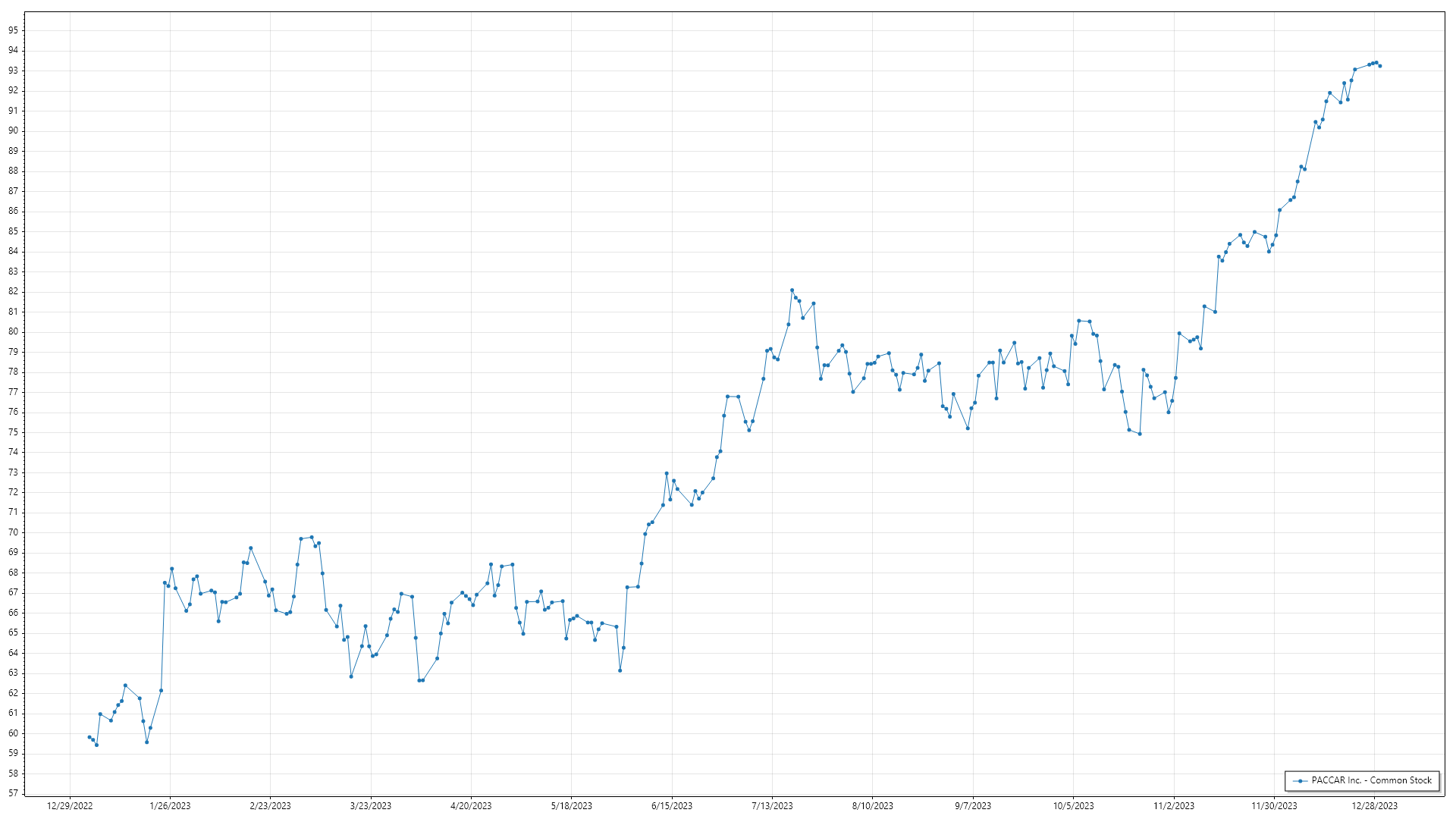
Task: Click the 57 value on the y-axis
Action: [x=13, y=793]
